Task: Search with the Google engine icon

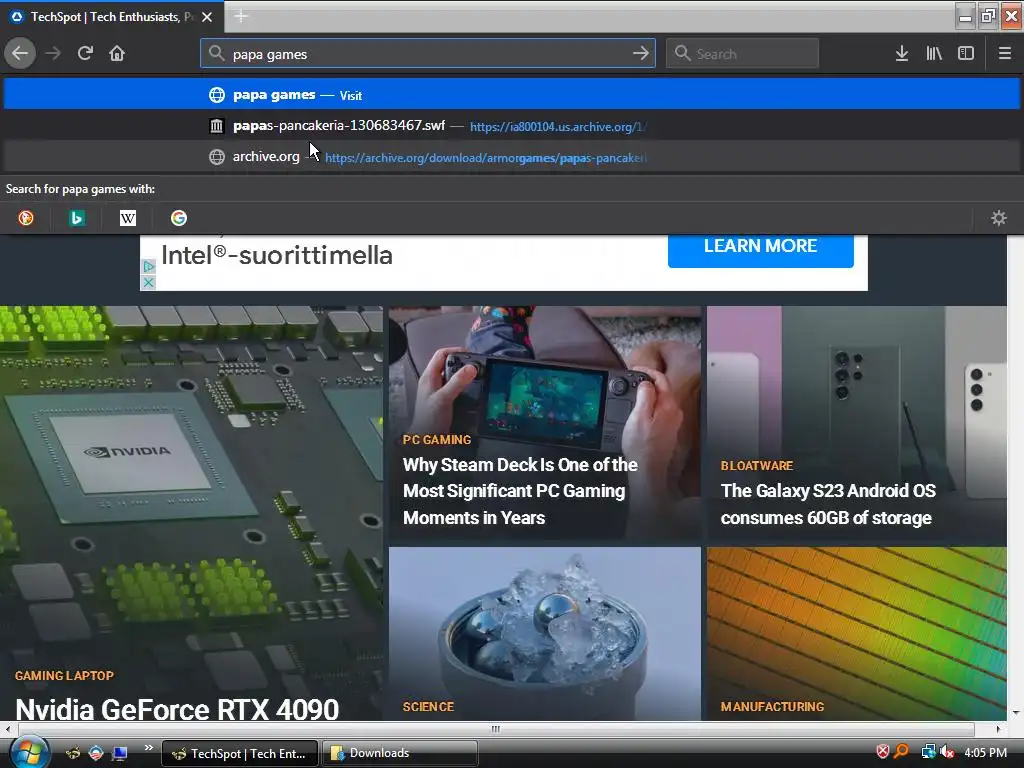Action: pos(179,218)
